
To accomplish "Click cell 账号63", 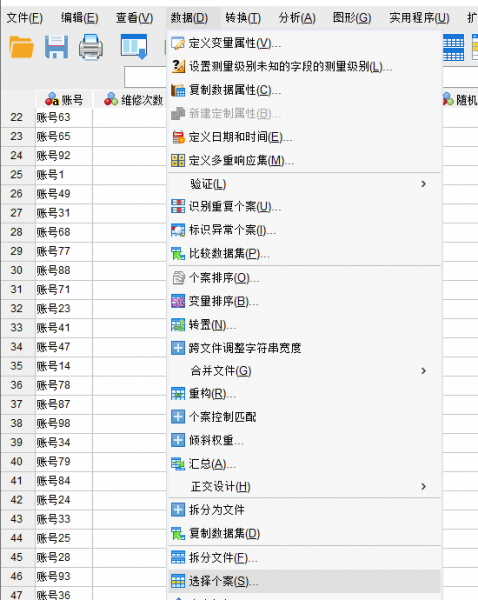I will (x=64, y=117).
